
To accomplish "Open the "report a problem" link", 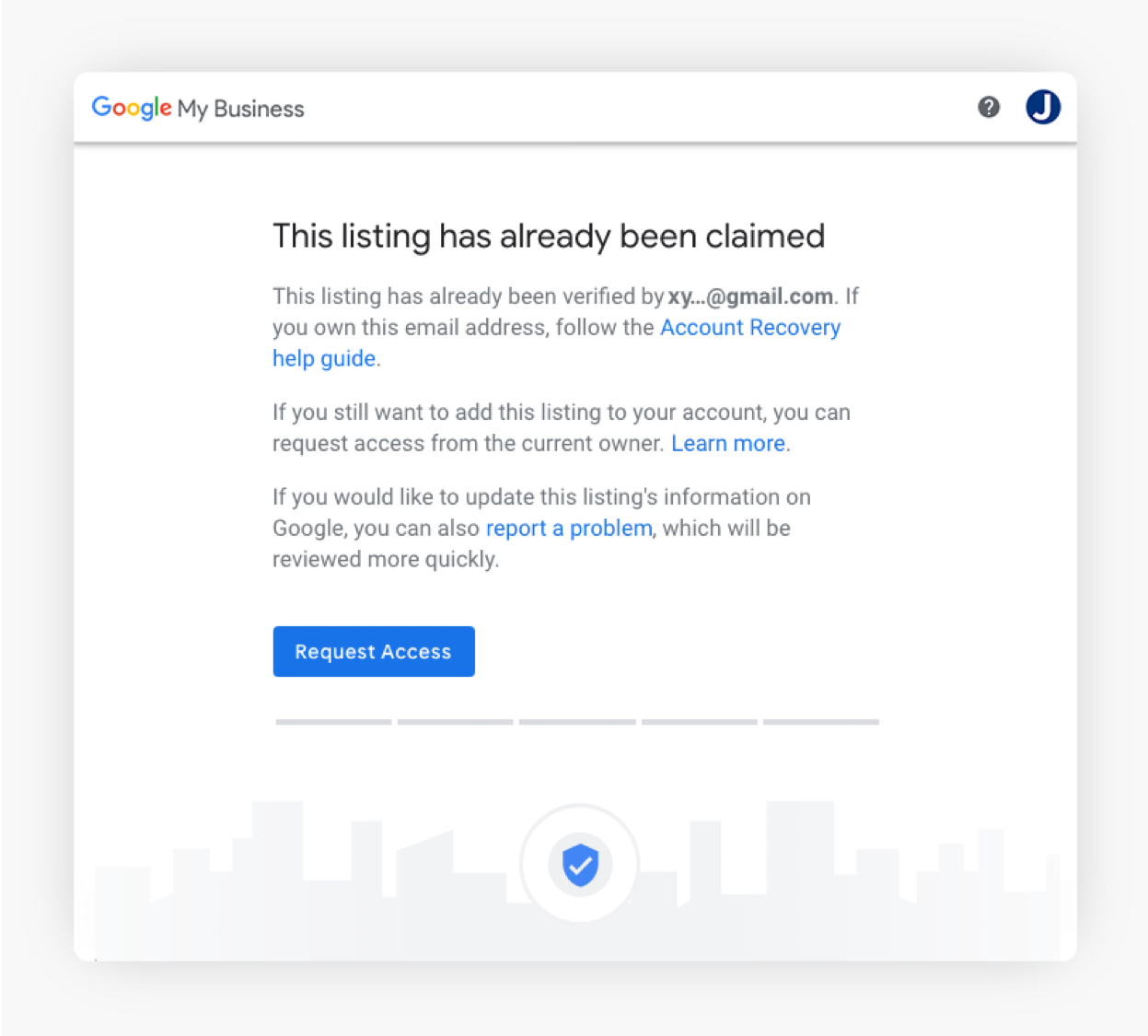I will (x=569, y=529).
